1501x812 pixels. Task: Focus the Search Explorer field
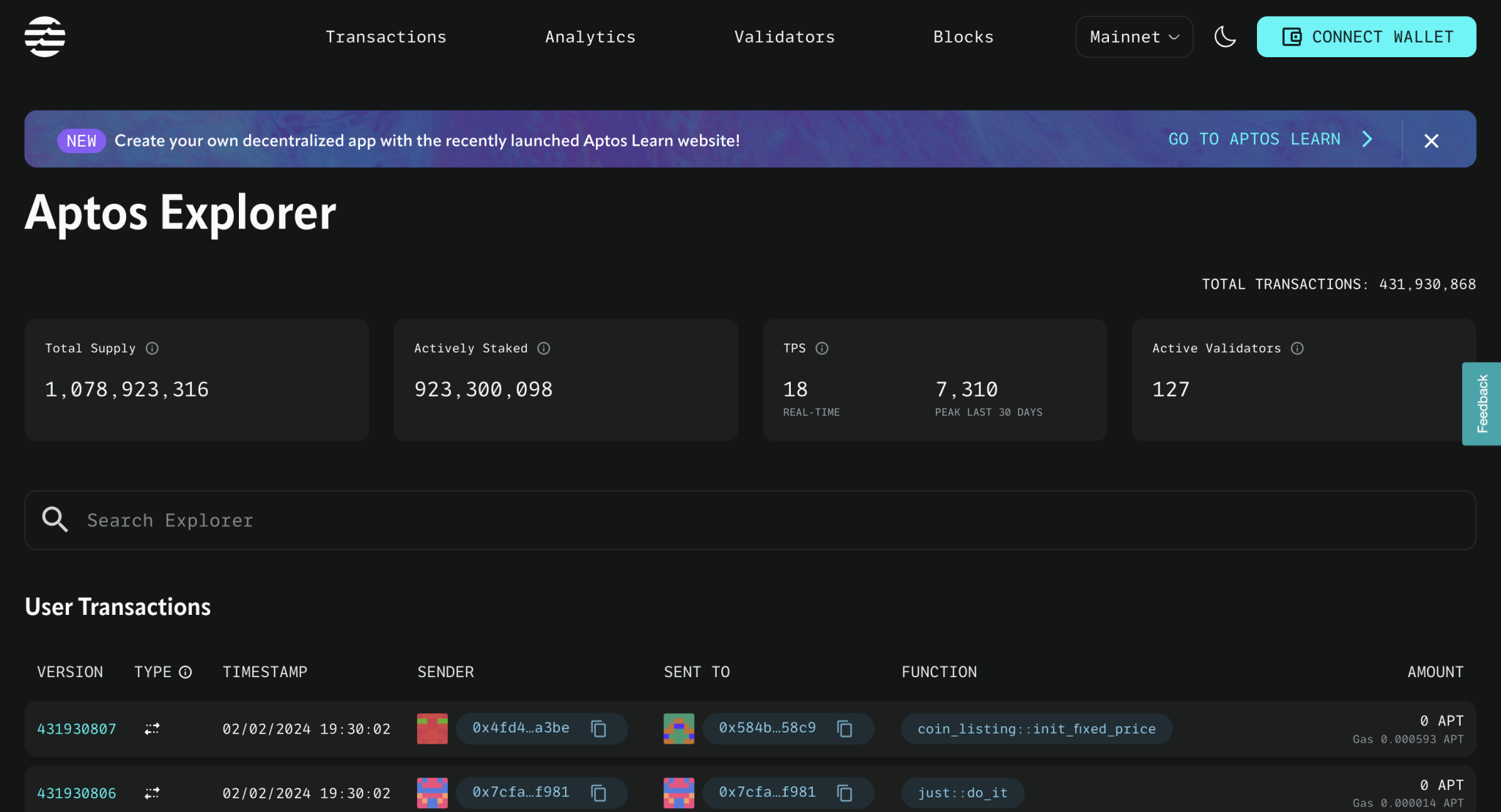point(749,520)
